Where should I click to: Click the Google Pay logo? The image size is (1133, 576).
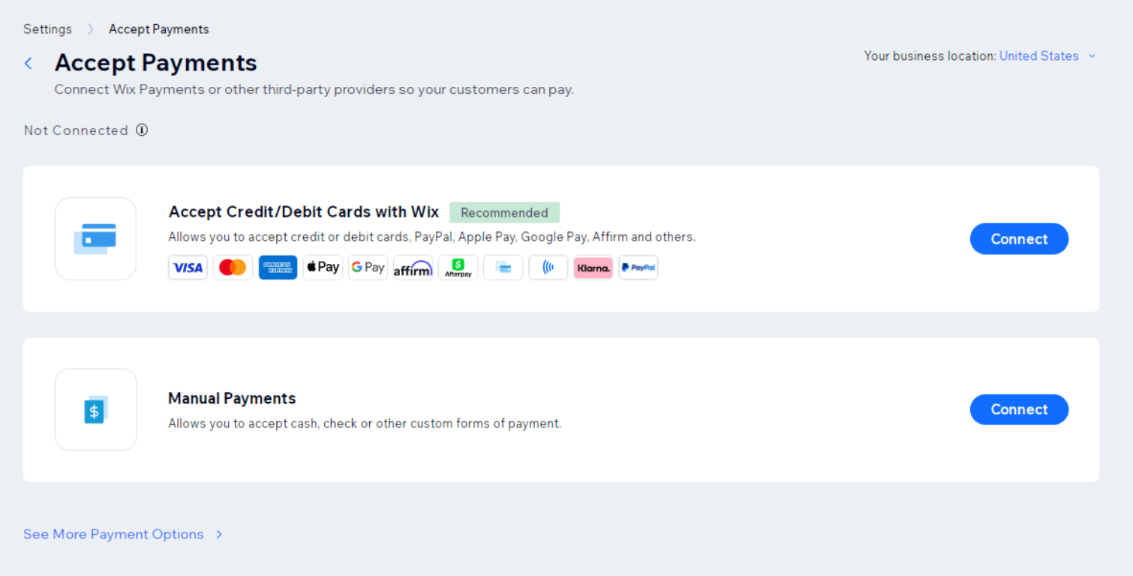coord(368,268)
